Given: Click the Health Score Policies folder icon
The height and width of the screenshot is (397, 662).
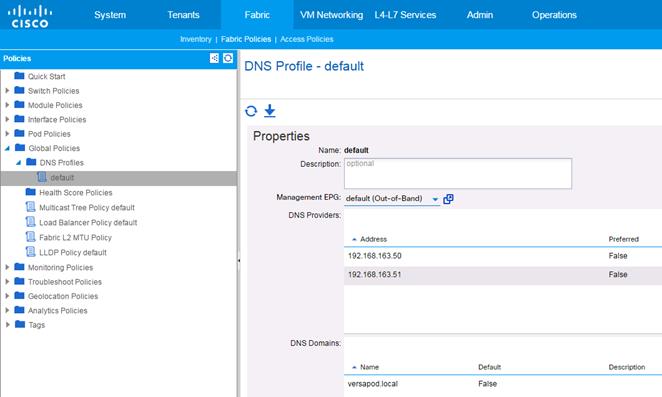Looking at the screenshot, I should [30, 192].
